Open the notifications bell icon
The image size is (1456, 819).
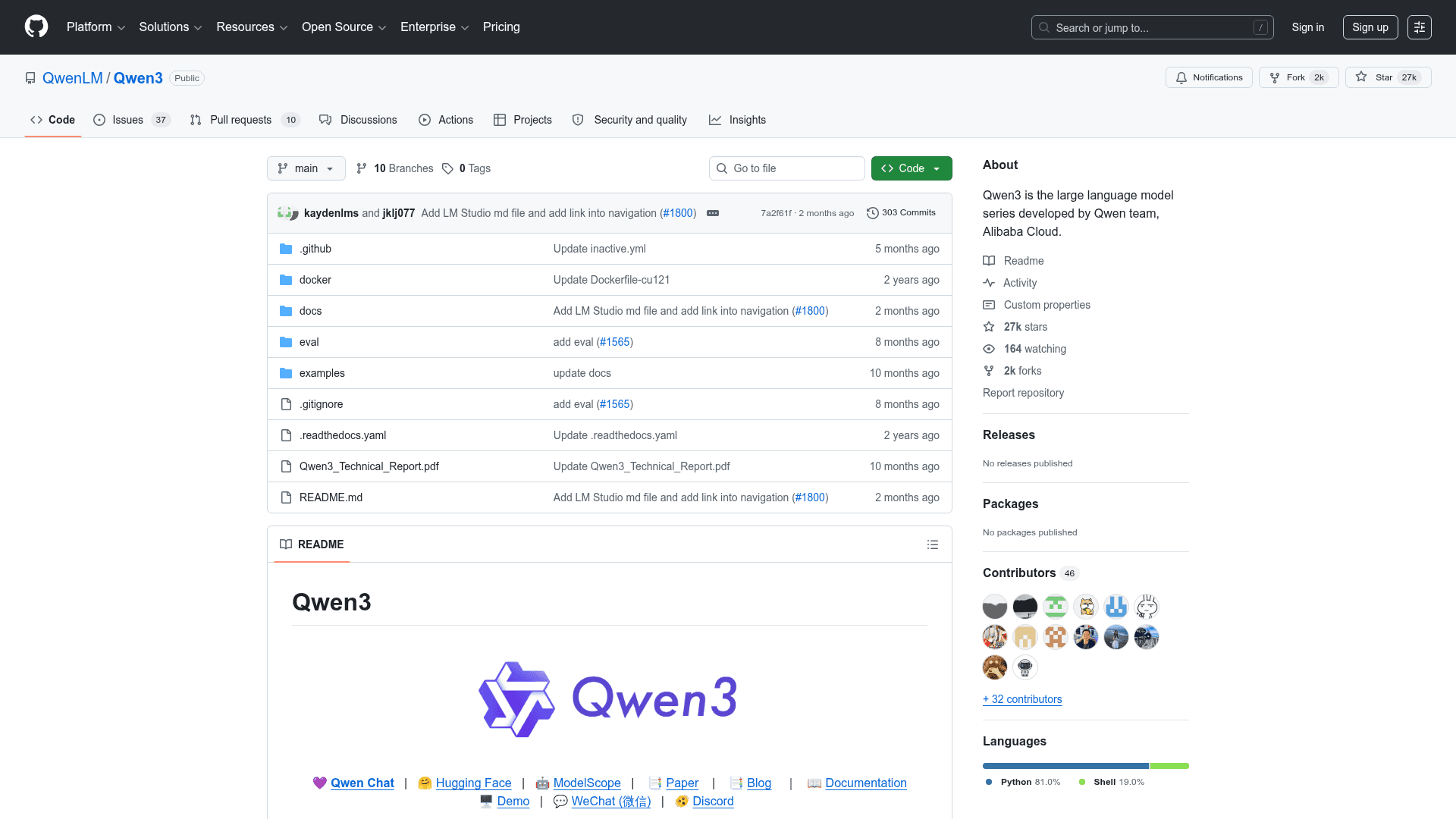pos(1182,77)
